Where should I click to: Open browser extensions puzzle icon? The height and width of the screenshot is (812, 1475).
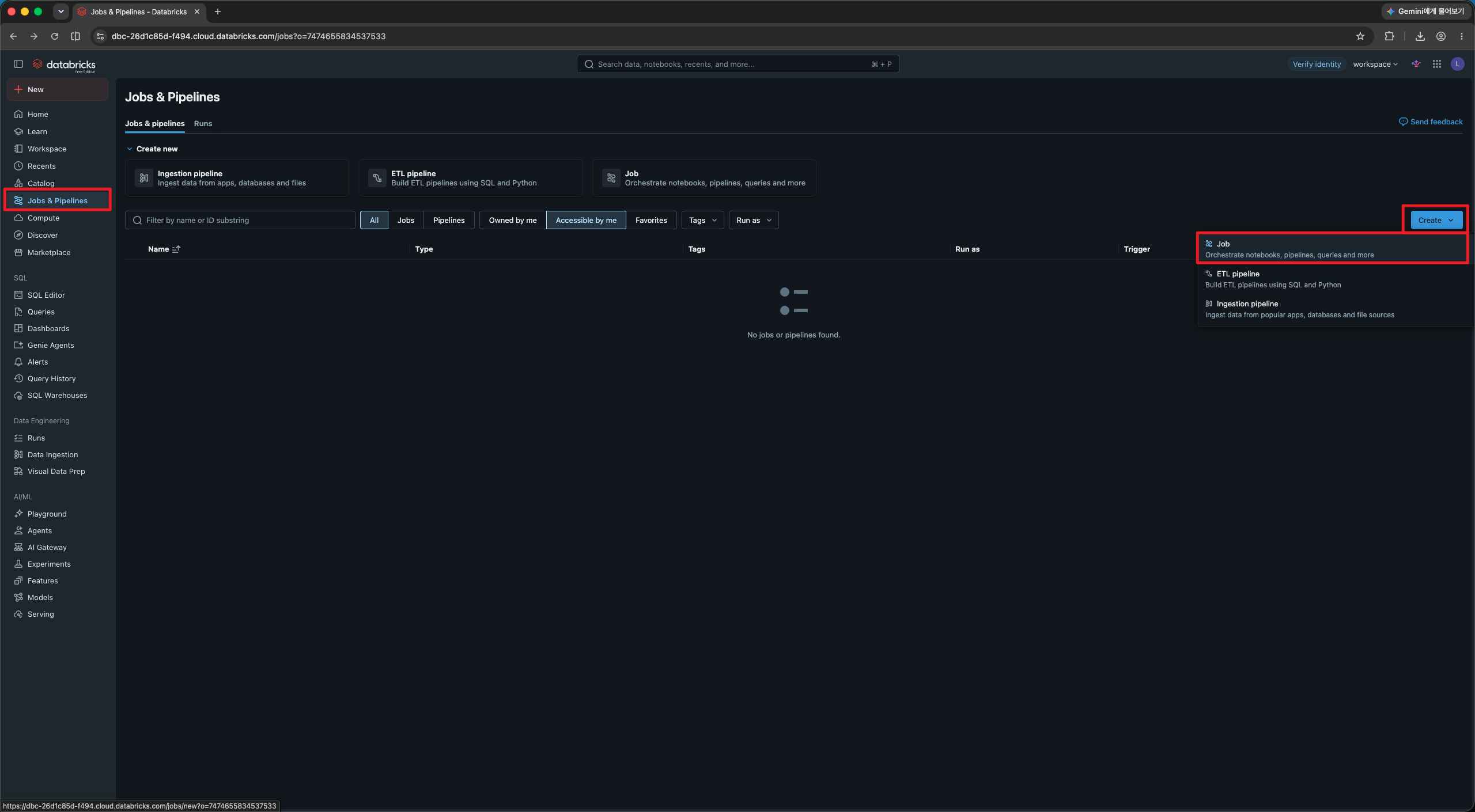point(1389,36)
